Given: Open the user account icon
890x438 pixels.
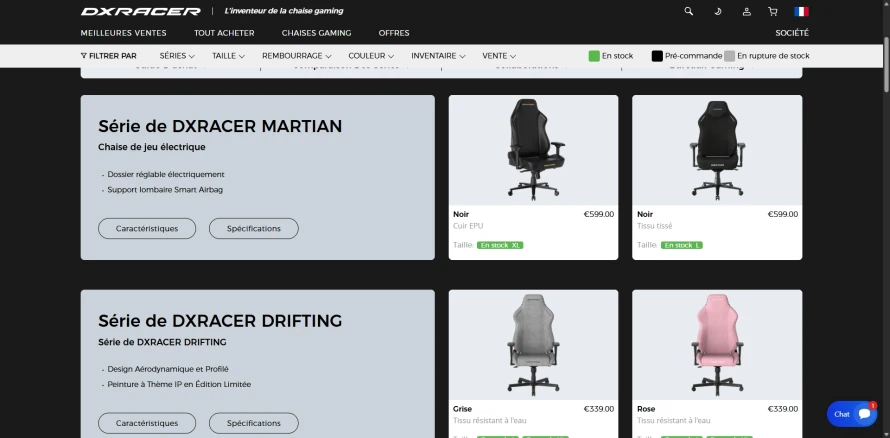Looking at the screenshot, I should (x=746, y=11).
